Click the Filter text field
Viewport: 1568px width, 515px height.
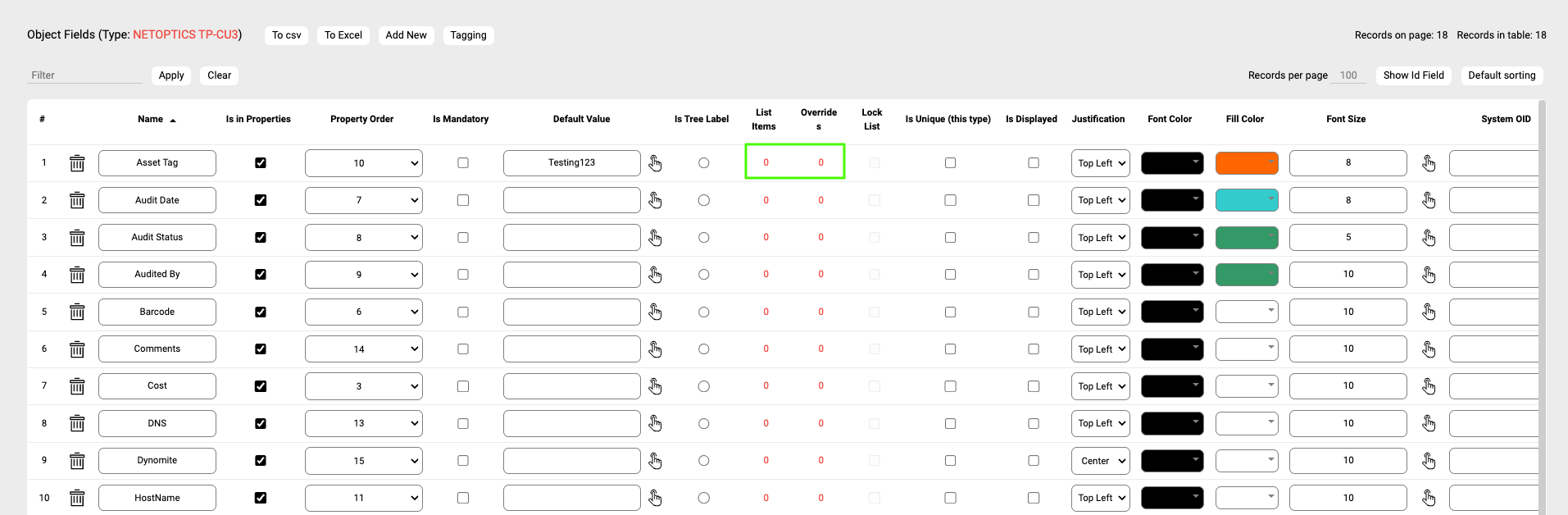pos(84,75)
